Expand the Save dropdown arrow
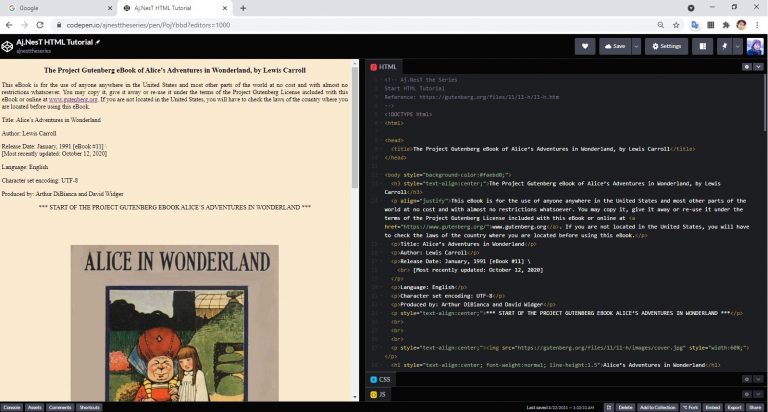 635,46
